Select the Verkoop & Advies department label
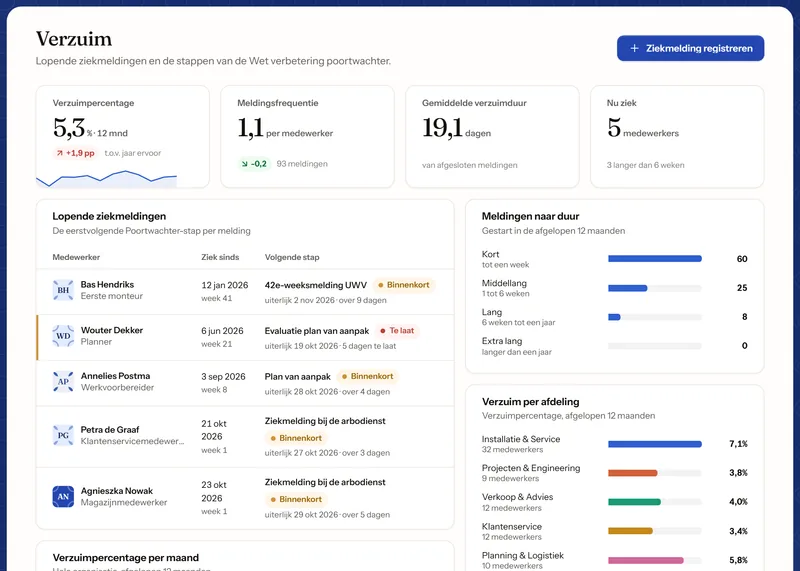This screenshot has height=571, width=800. 517,497
